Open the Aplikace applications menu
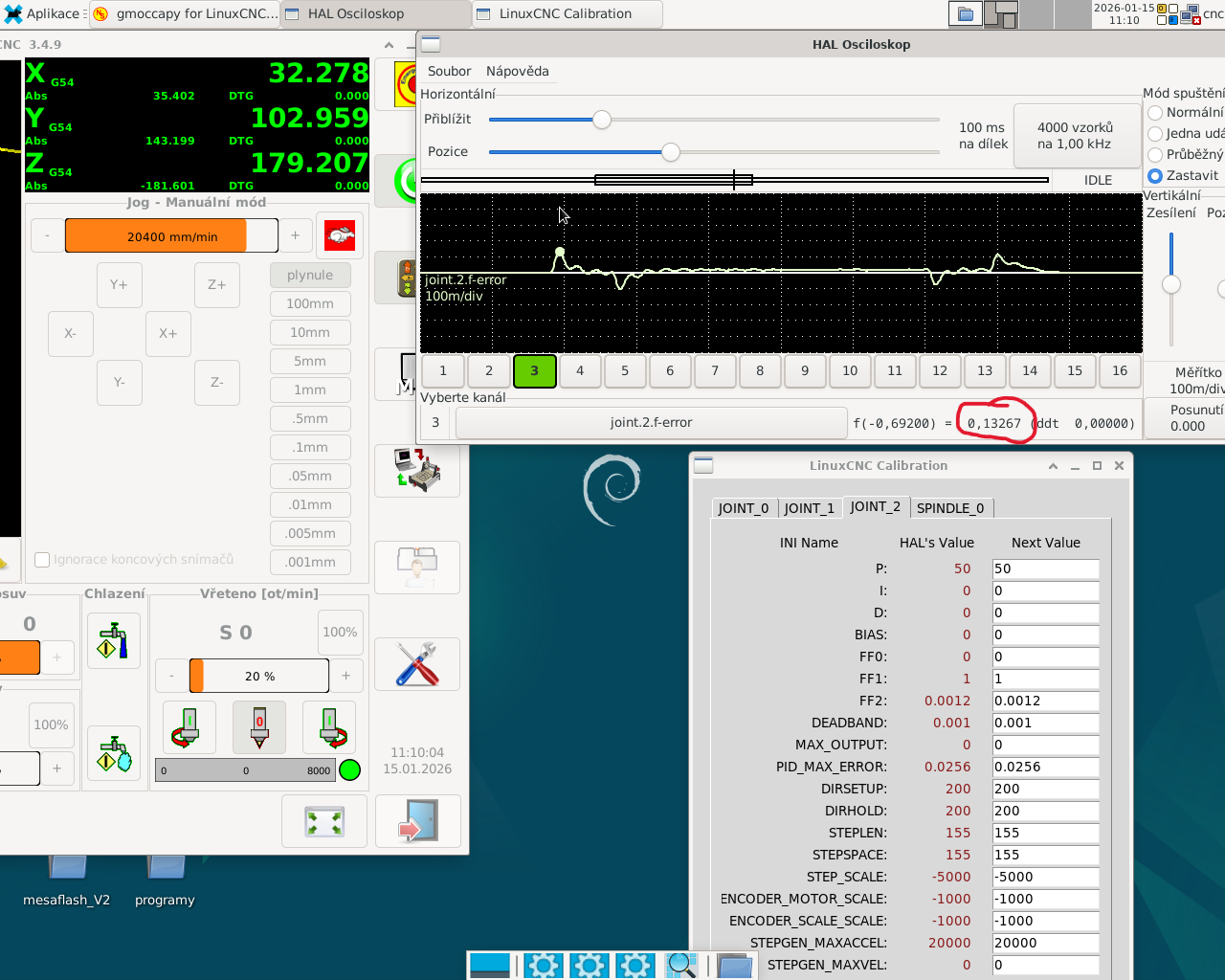 pyautogui.click(x=43, y=13)
